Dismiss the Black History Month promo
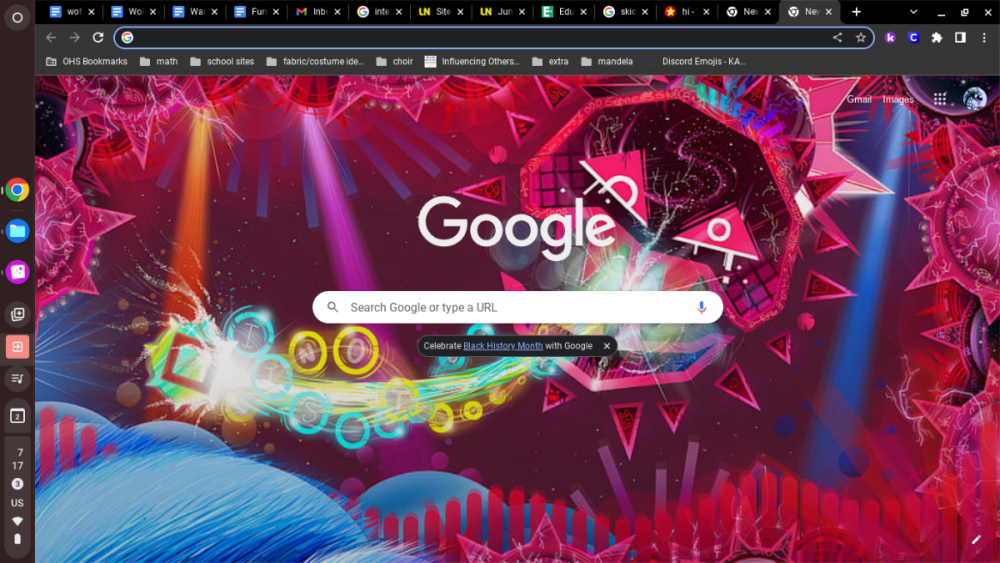 pos(606,346)
